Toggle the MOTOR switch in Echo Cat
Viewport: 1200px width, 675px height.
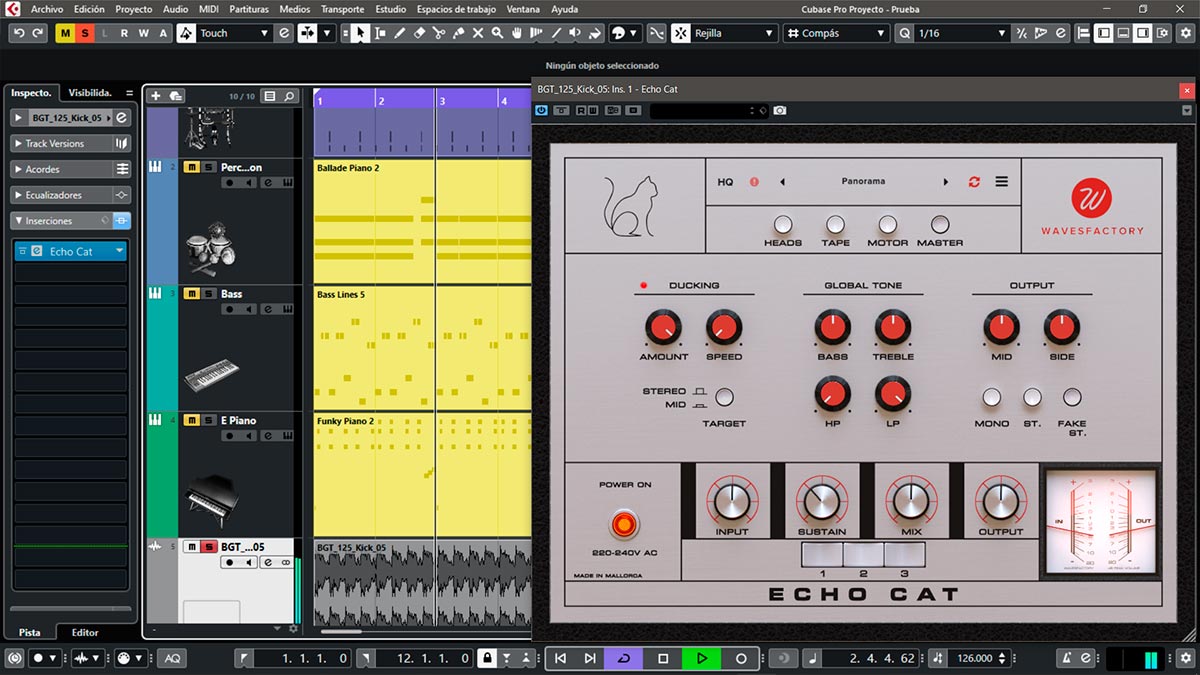pyautogui.click(x=888, y=225)
